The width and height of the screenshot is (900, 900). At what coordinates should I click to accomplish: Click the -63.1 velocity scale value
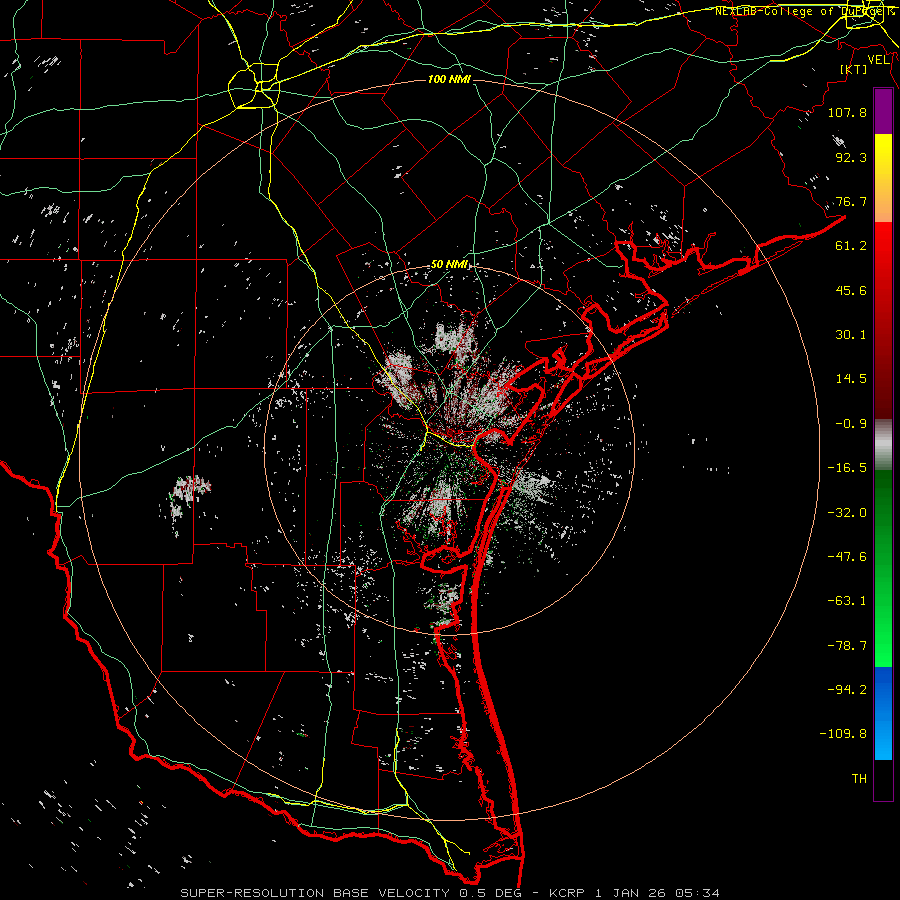click(847, 601)
